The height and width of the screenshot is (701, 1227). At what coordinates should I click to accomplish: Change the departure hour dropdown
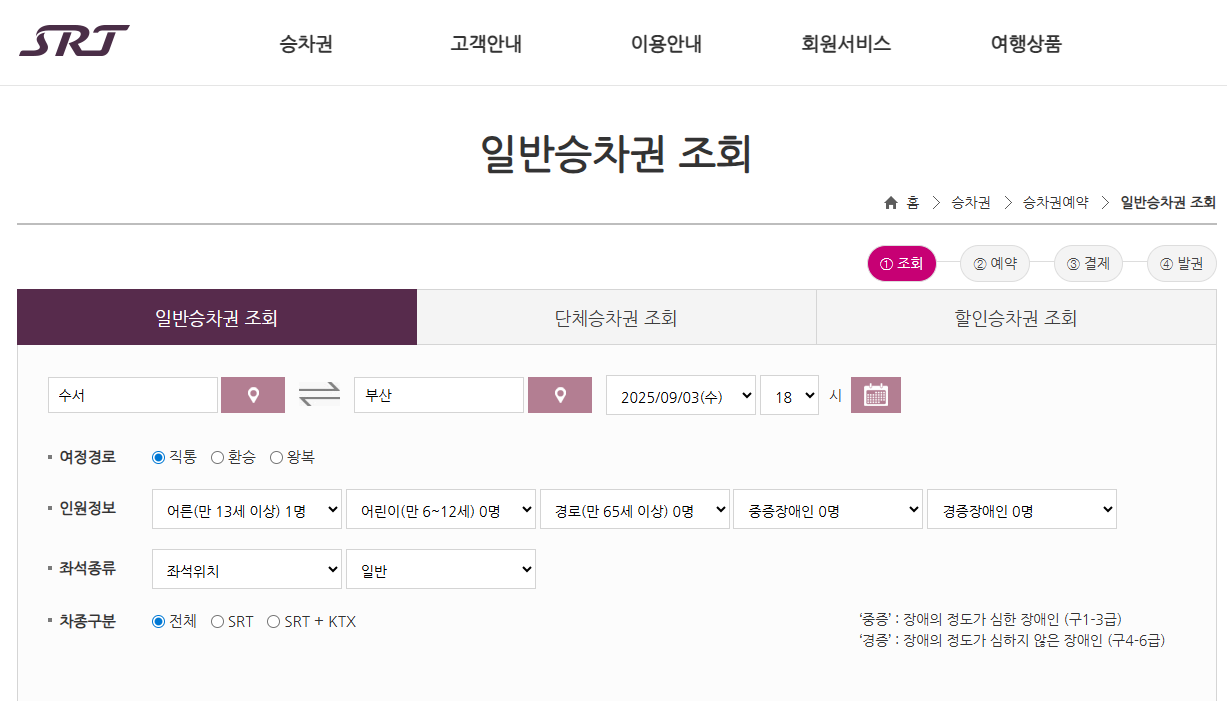(x=789, y=394)
